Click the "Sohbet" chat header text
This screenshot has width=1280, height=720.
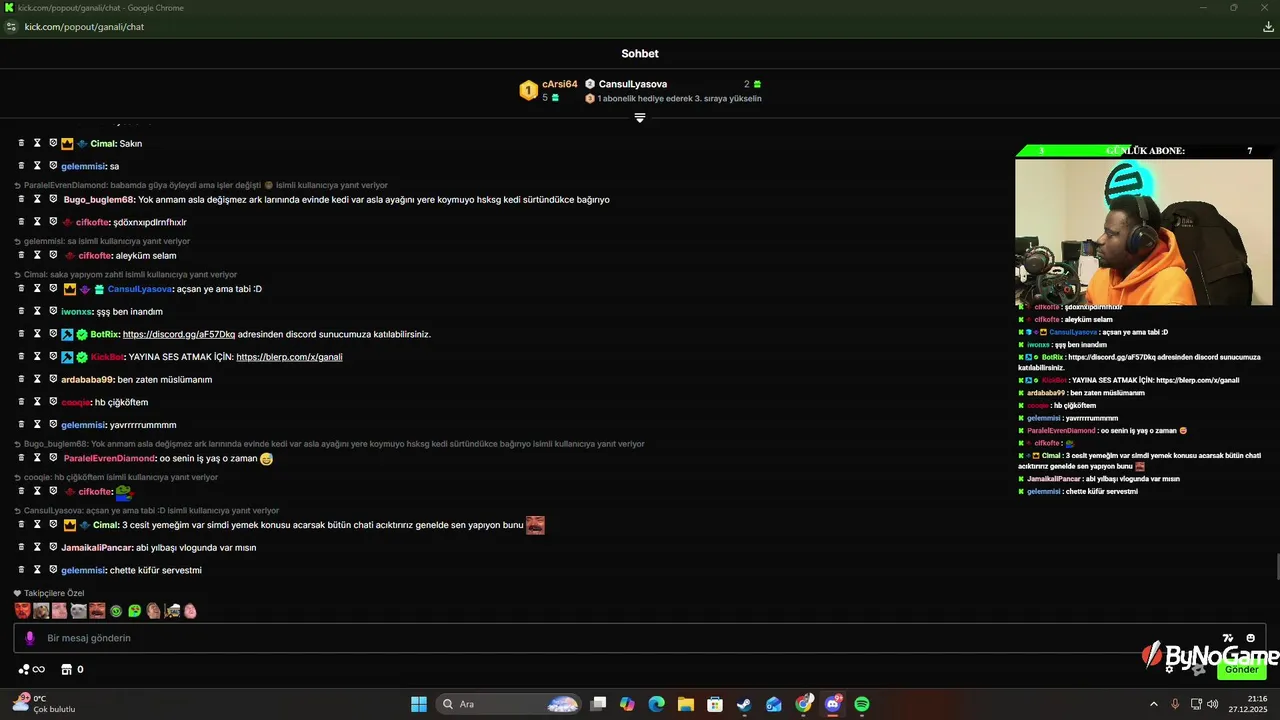tap(640, 54)
